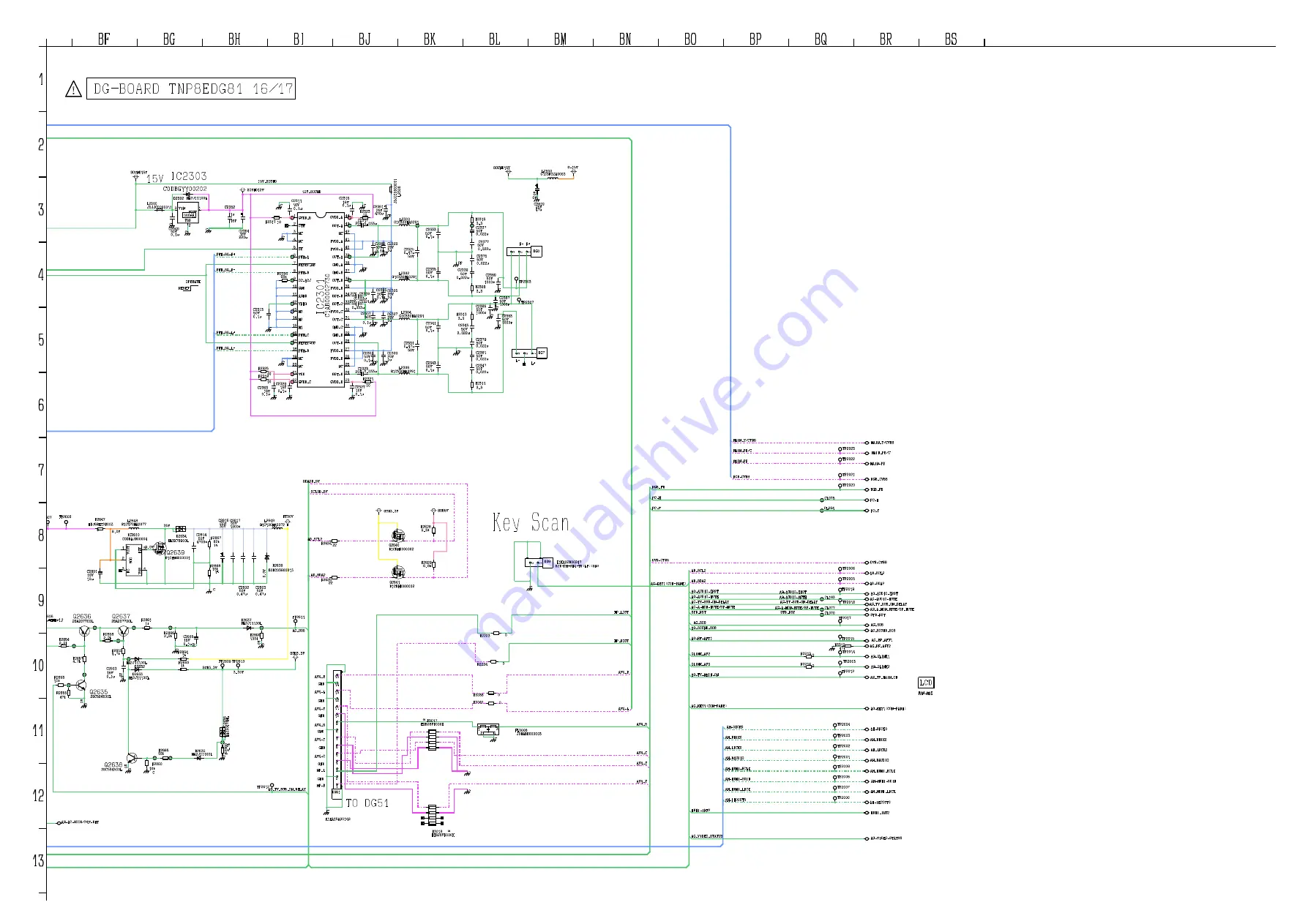Click the warning triangle beside DG-BOARD title
The image size is (1308, 924).
tap(73, 89)
